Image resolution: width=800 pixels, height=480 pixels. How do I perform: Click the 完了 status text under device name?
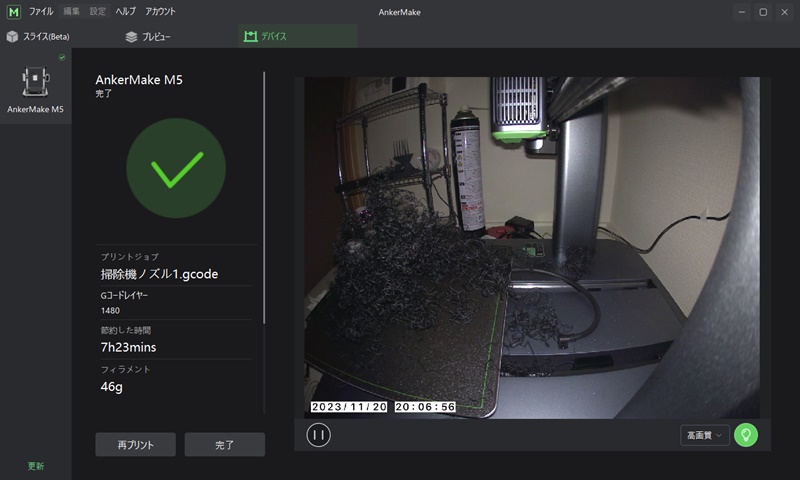pyautogui.click(x=104, y=94)
